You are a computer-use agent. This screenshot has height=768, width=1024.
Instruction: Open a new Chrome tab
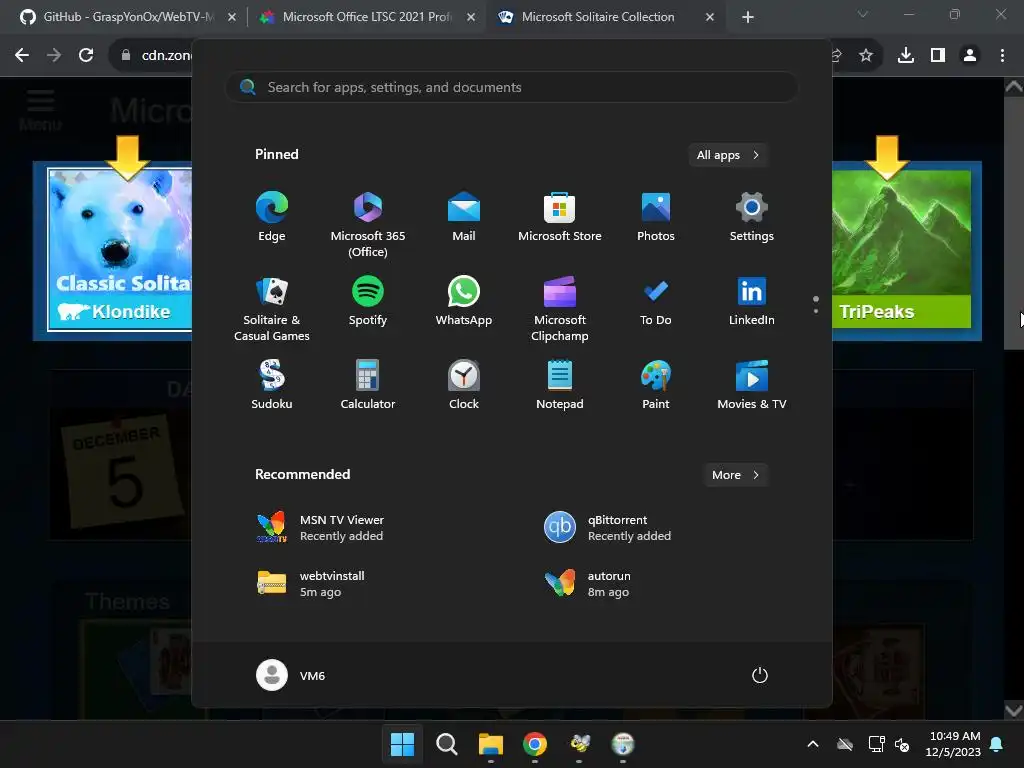[x=748, y=17]
